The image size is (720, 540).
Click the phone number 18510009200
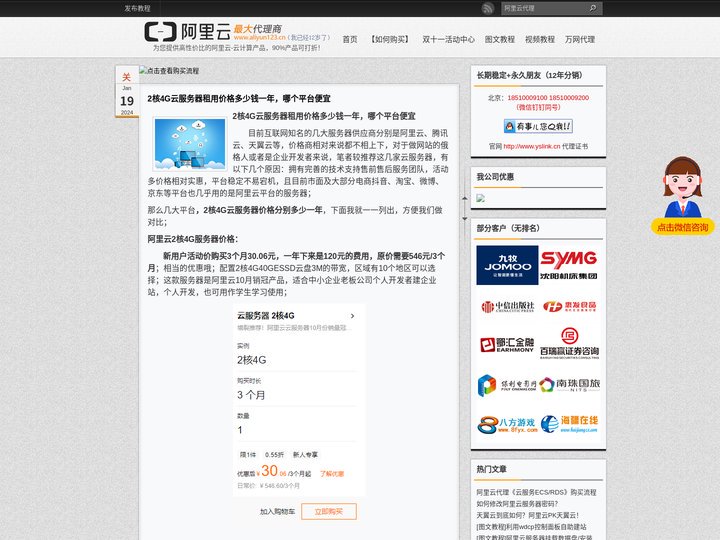coord(569,98)
